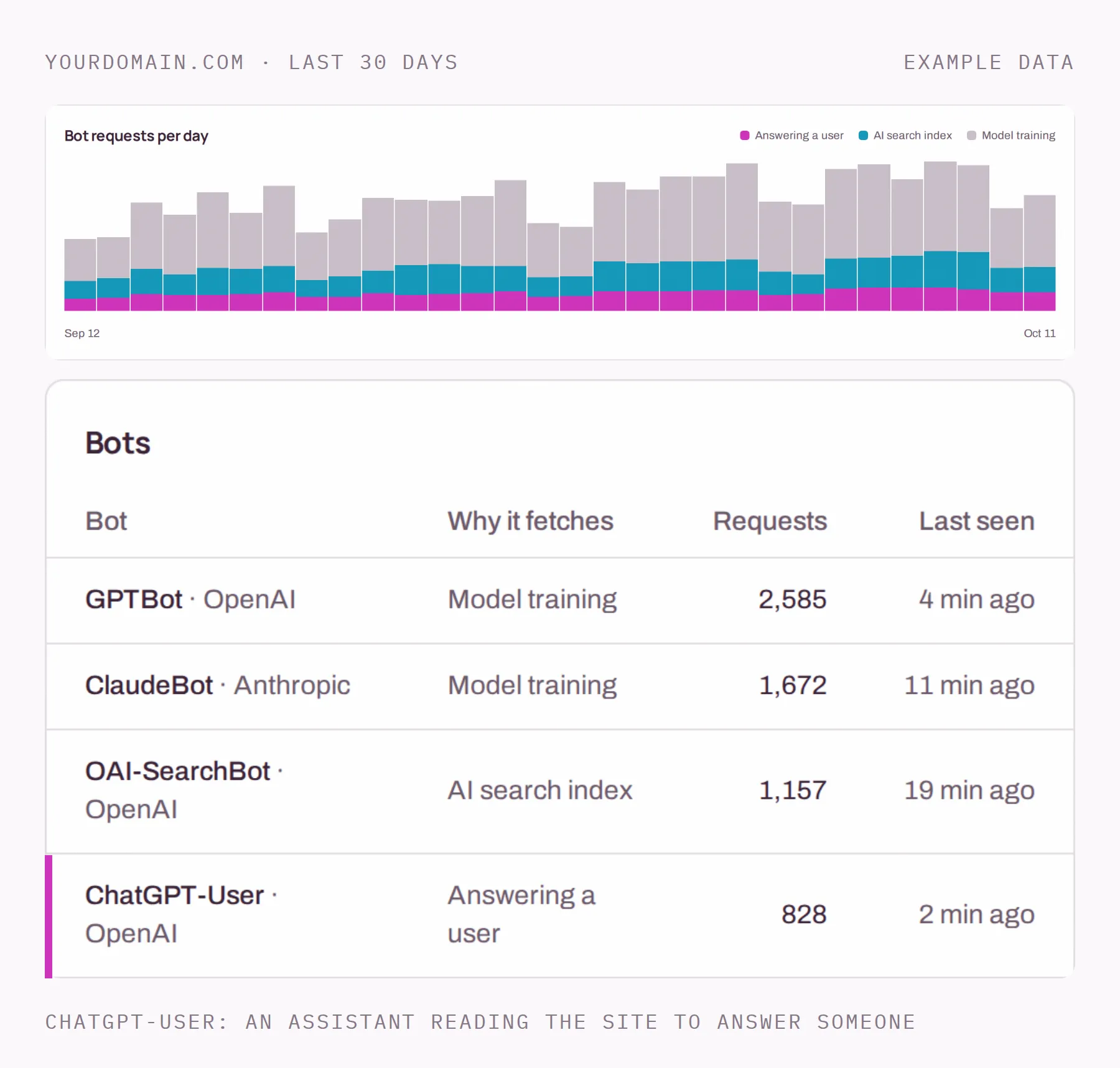Click the '4 min ago' last seen value
This screenshot has width=1120, height=1068.
pos(977,600)
